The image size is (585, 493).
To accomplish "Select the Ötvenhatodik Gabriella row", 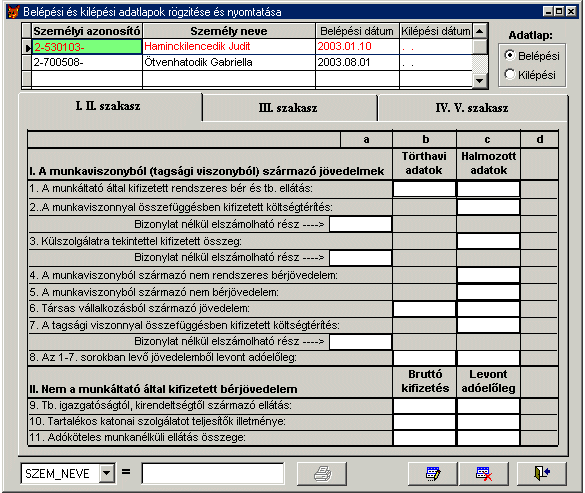I will click(247, 62).
